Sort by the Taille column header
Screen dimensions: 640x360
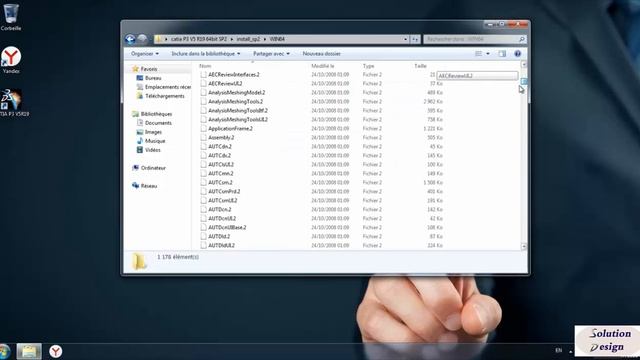[420, 66]
